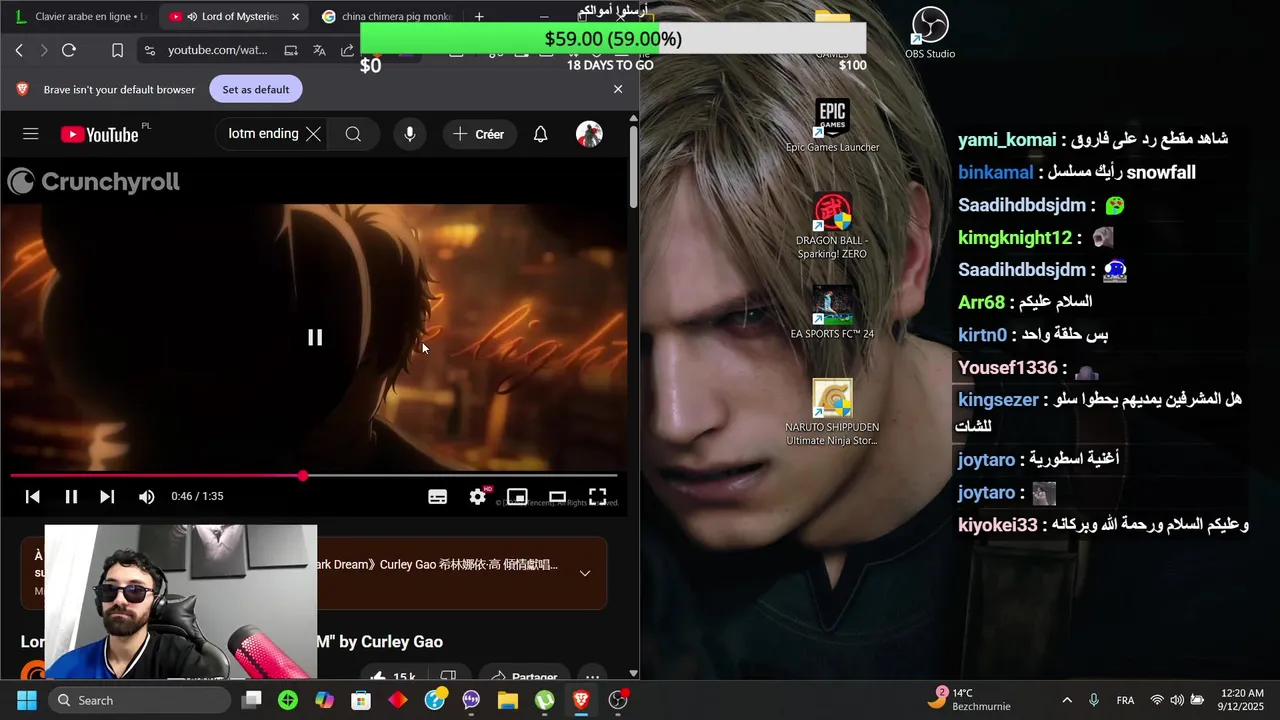Click the video title ending 'by Curley Gao'

coord(232,641)
